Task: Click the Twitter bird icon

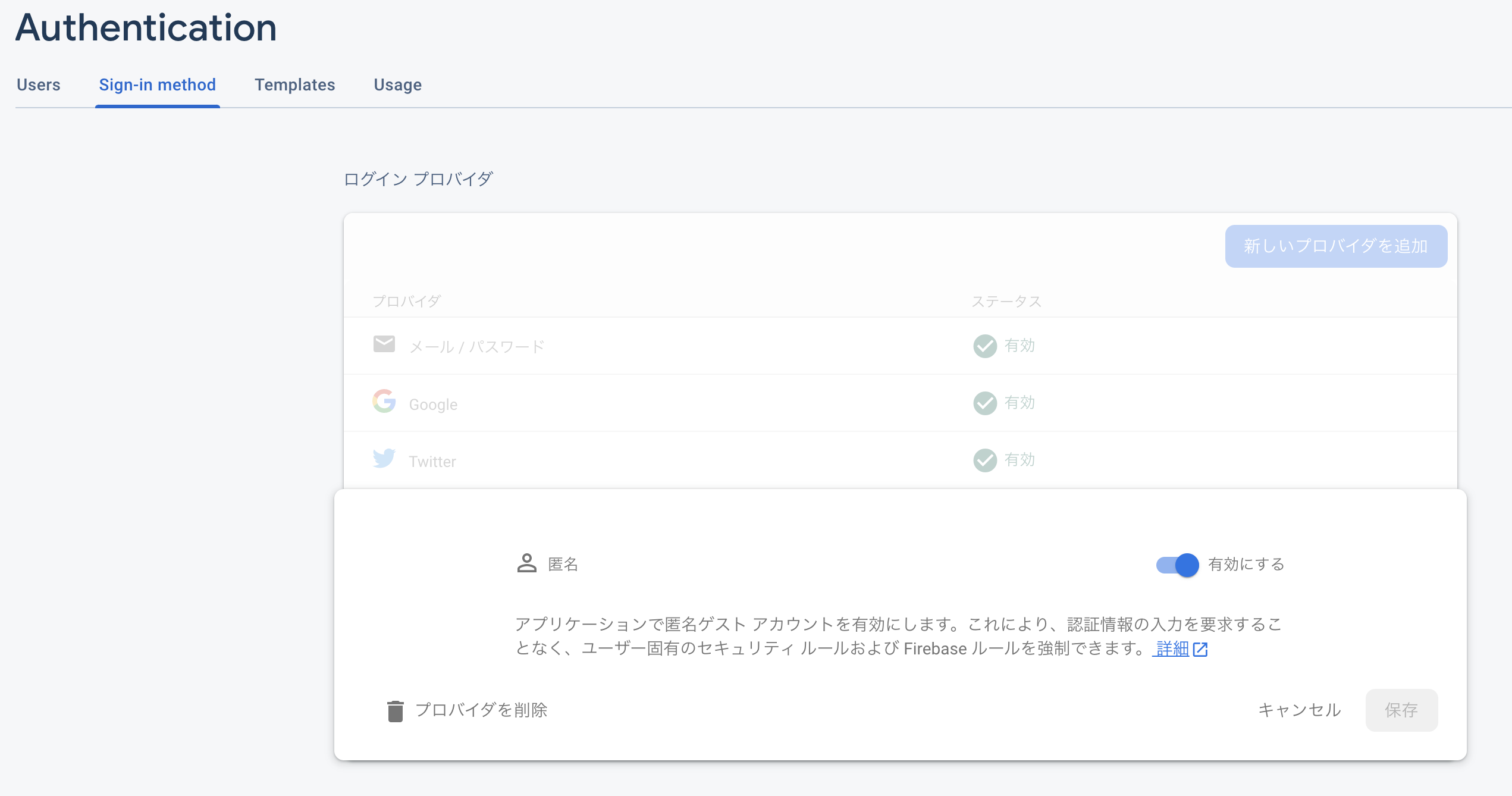Action: [384, 458]
